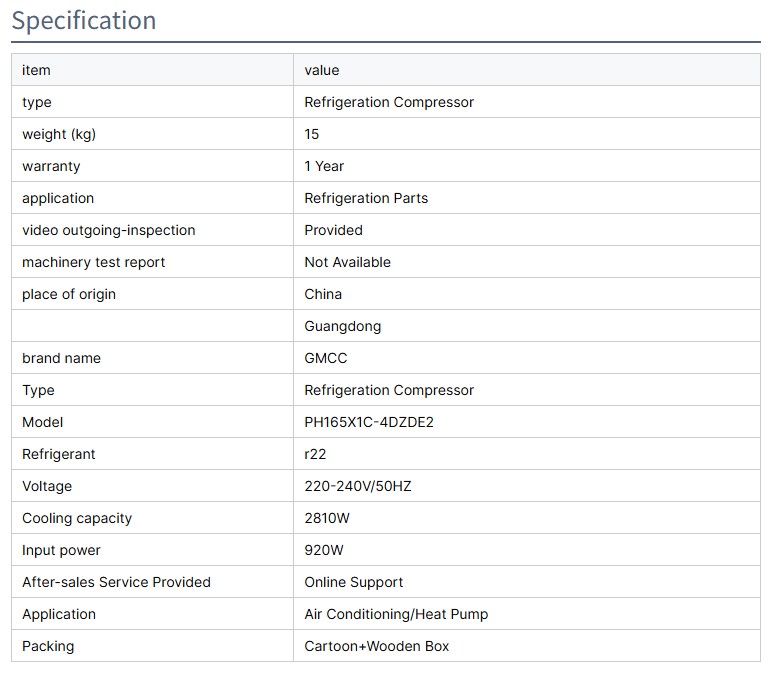Select the 2810W cooling capacity value
Viewport: 771px width, 674px height.
327,518
